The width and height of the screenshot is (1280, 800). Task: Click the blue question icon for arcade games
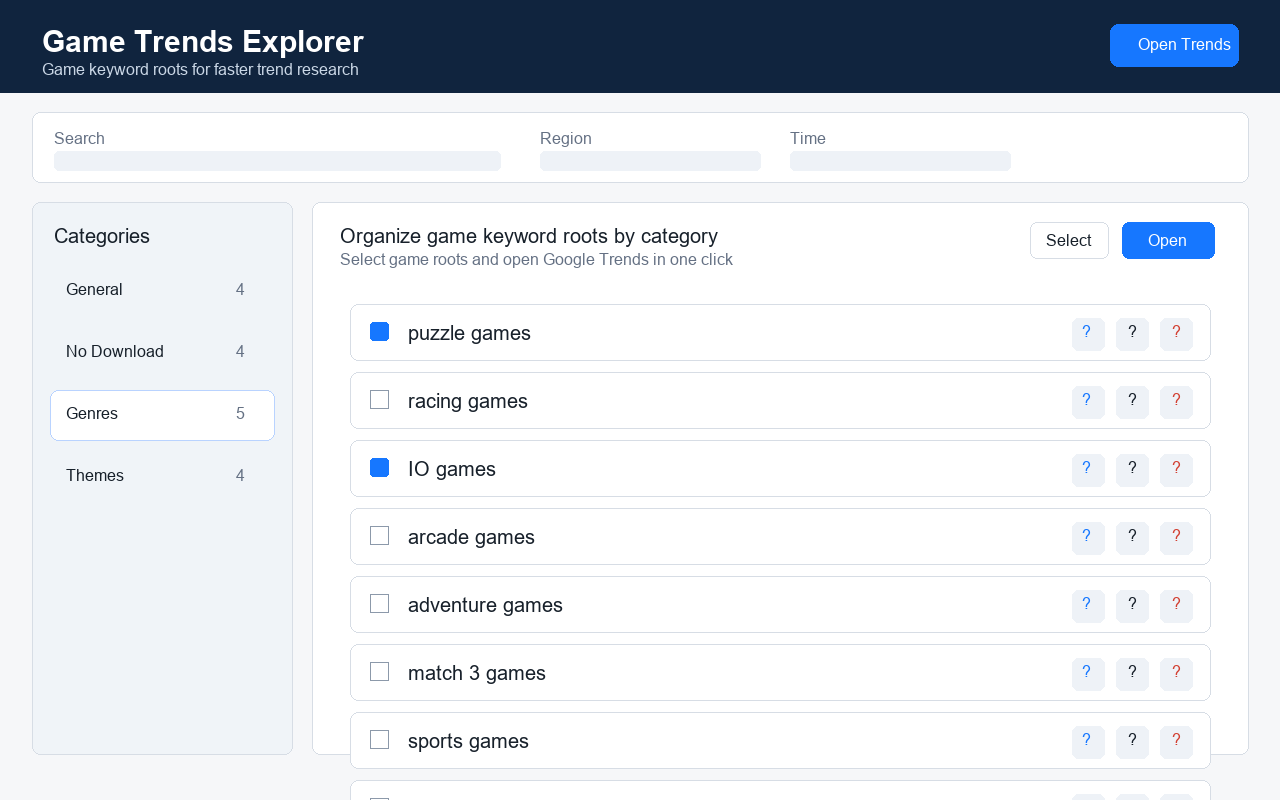coord(1088,538)
